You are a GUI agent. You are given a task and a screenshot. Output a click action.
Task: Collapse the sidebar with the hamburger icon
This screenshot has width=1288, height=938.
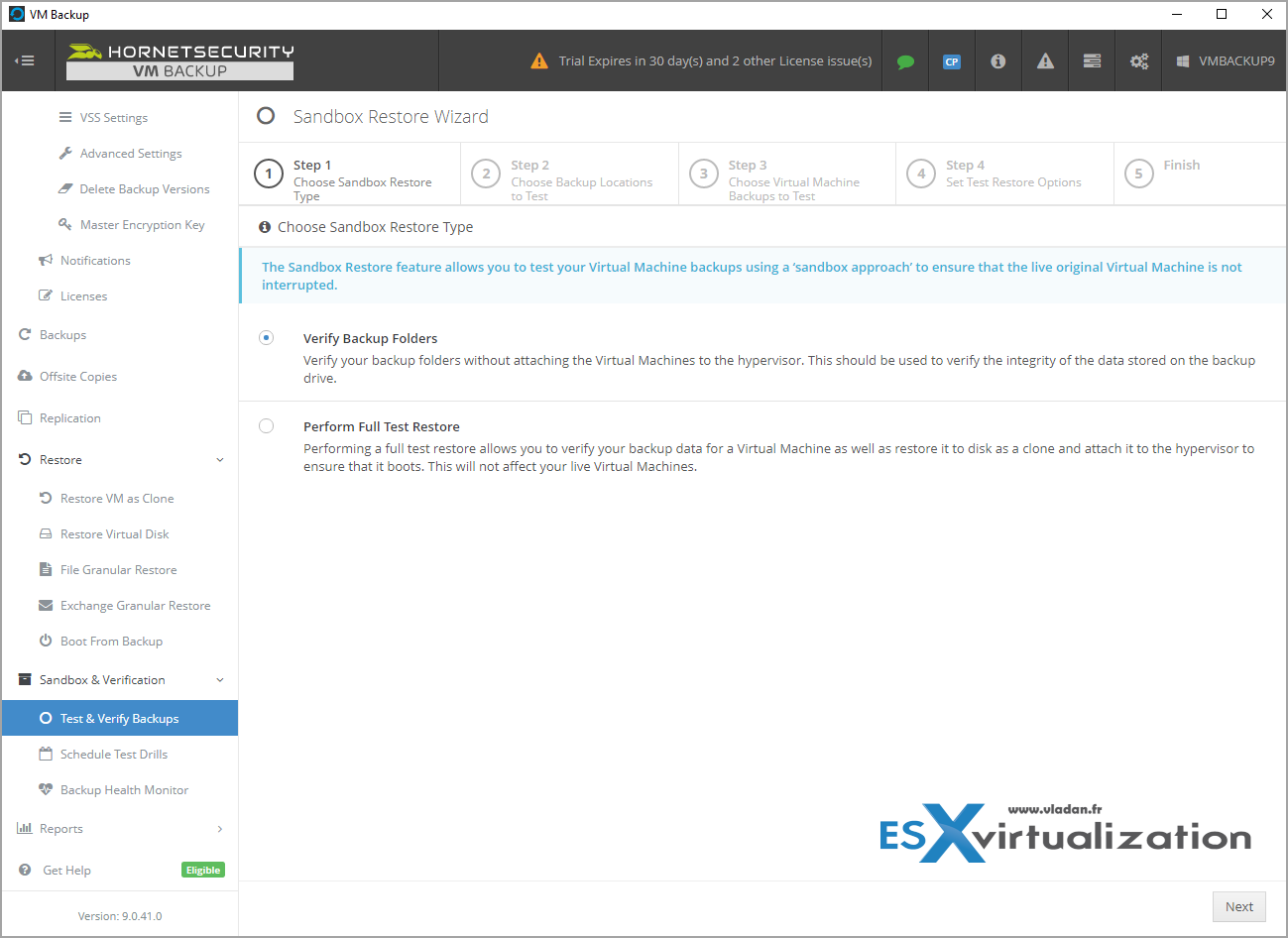[x=25, y=60]
